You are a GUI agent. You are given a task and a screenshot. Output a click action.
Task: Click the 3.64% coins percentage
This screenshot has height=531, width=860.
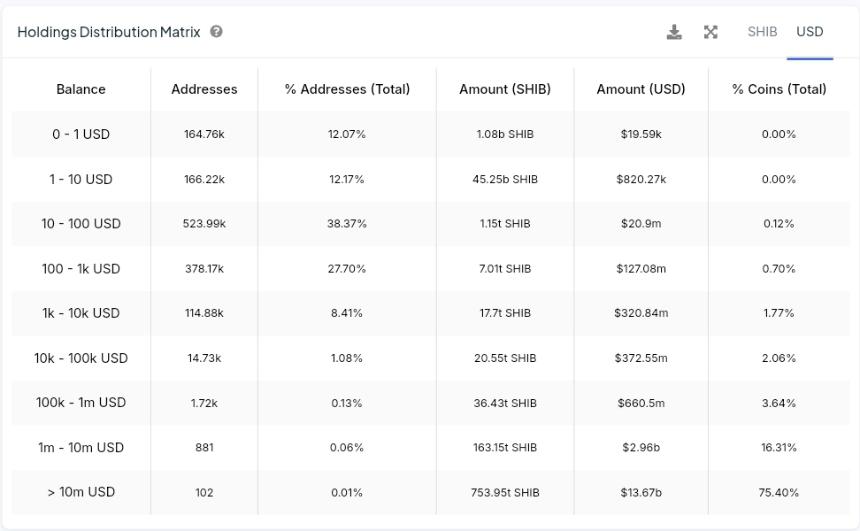coord(779,403)
